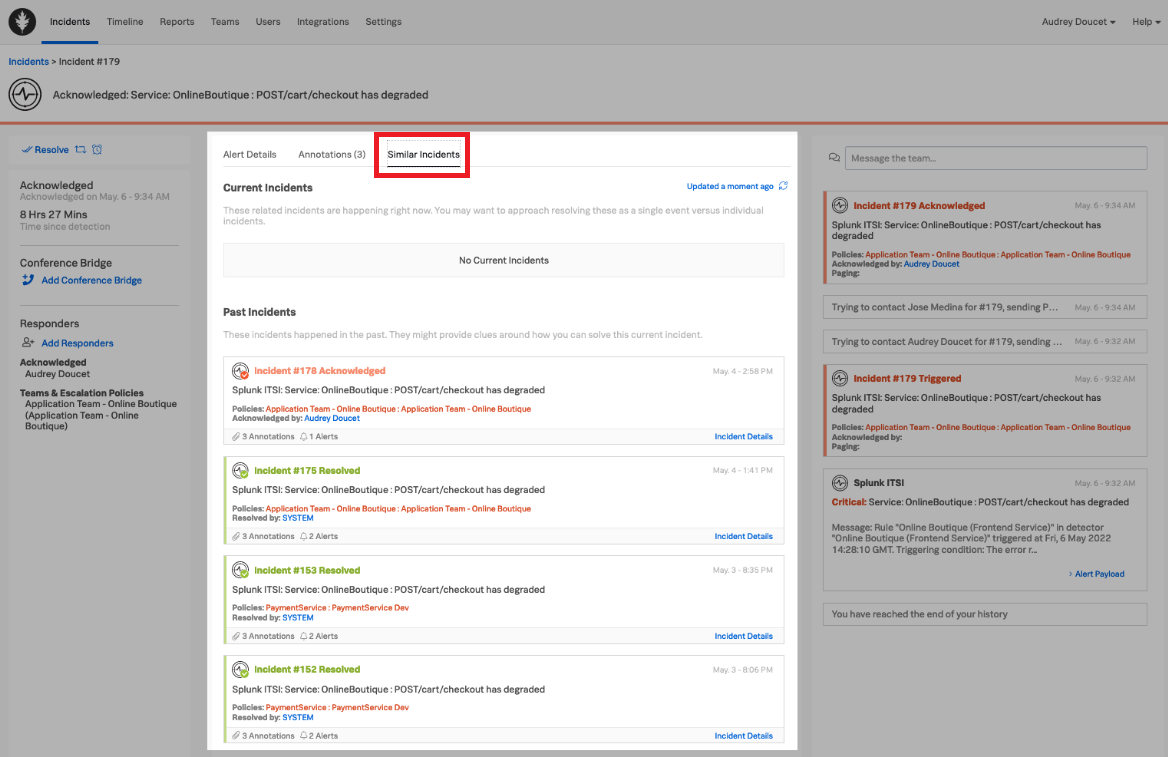Click the bell alerts icon on Incident #178
The image size is (1168, 757).
[x=304, y=437]
